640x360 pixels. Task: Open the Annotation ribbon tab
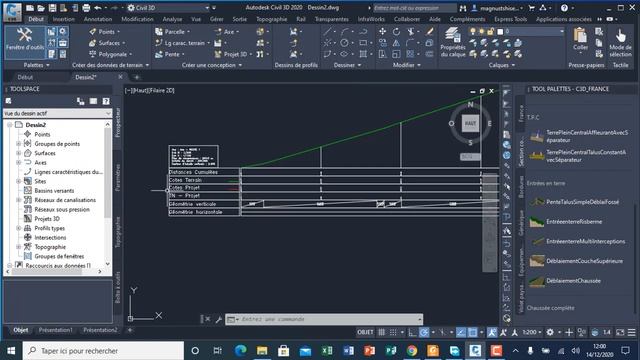98,19
